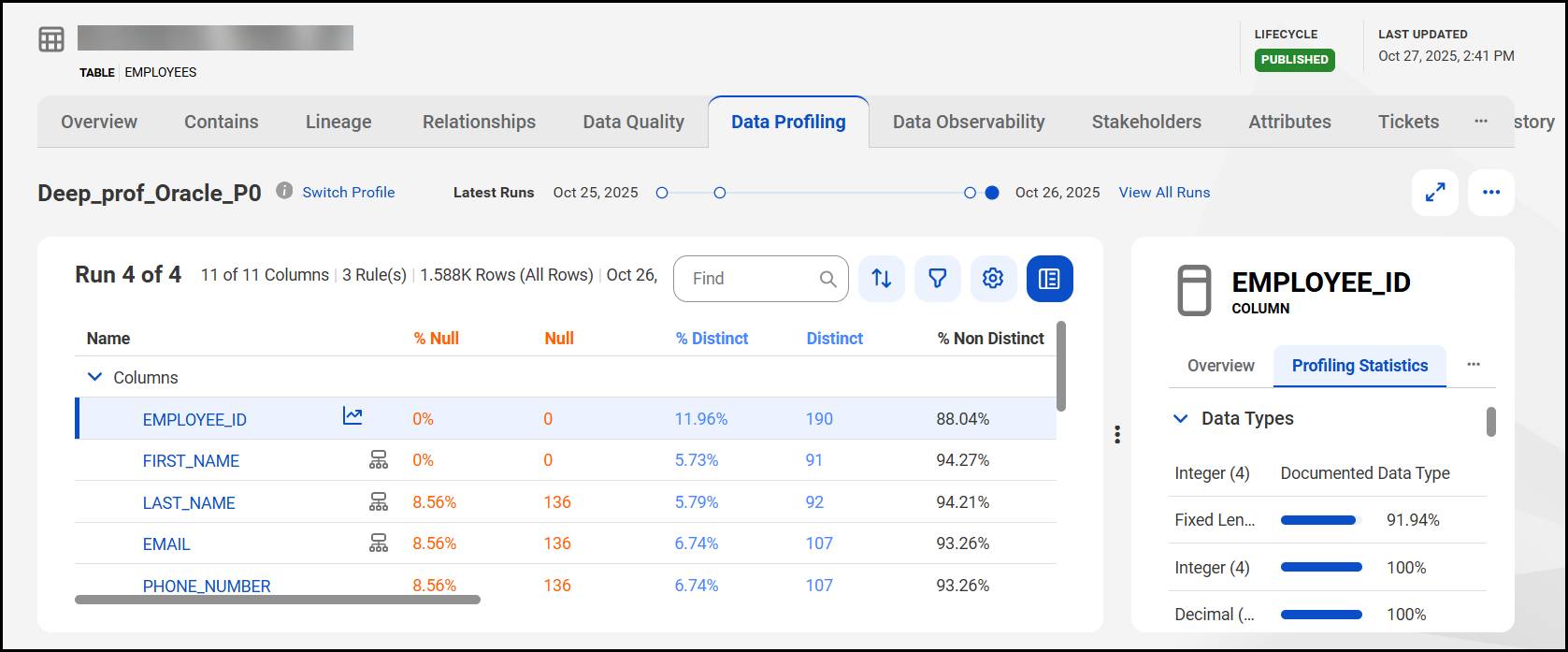This screenshot has height=652, width=1568.
Task: Click the sort columns arrows icon
Action: 882,279
